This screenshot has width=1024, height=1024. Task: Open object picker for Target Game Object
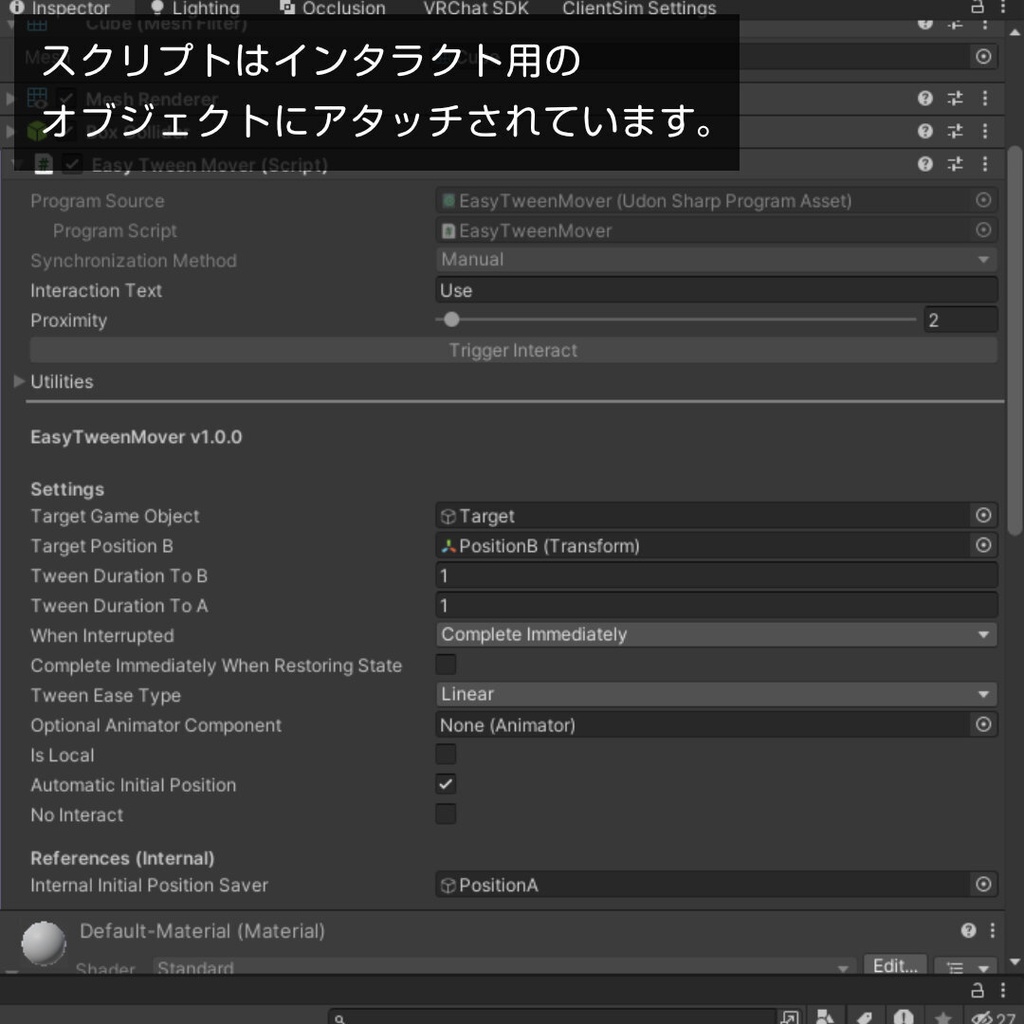point(983,515)
